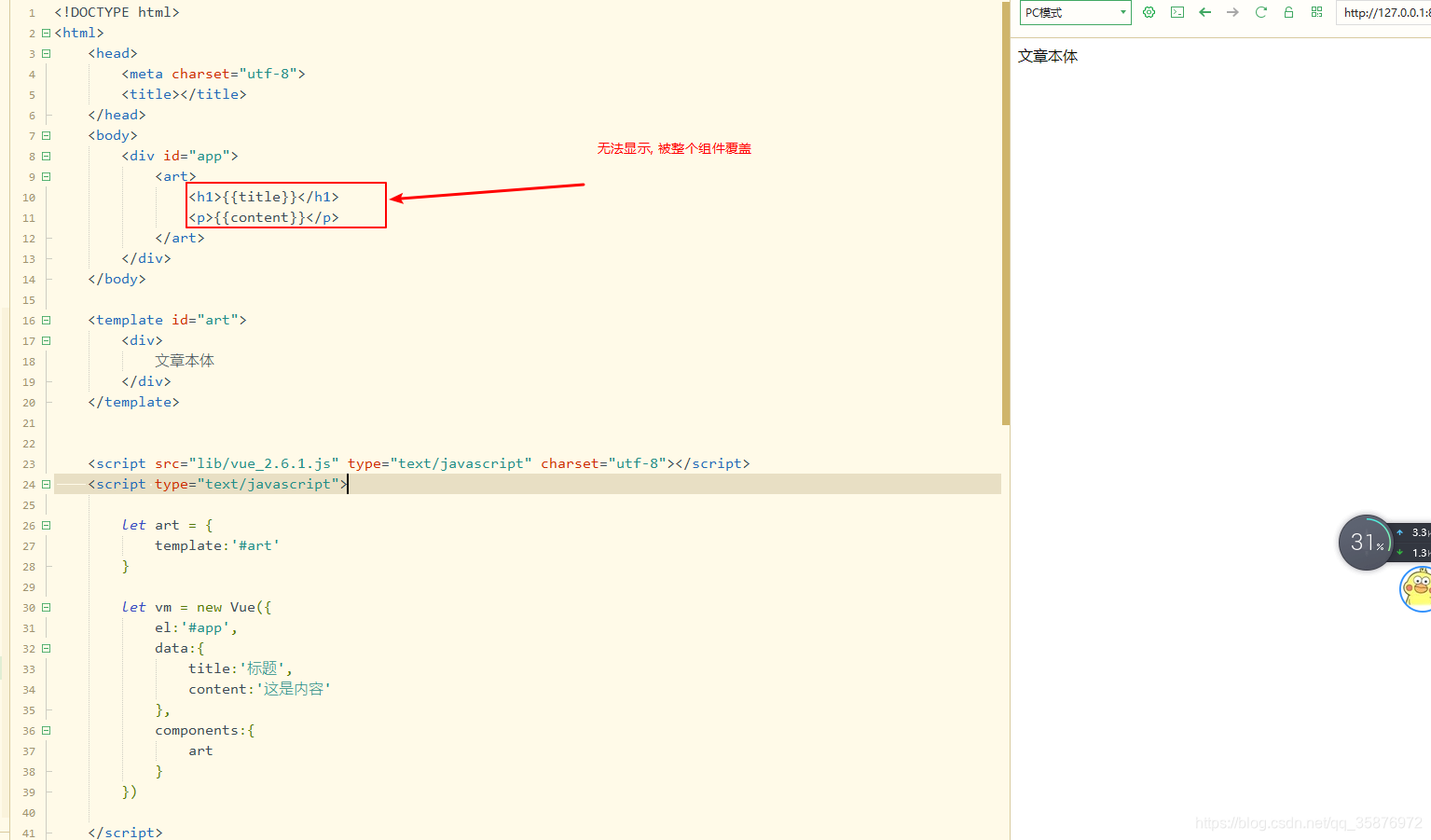Click content:'这是内容' on line 34
Screen dimensions: 1431x840
tap(260, 689)
